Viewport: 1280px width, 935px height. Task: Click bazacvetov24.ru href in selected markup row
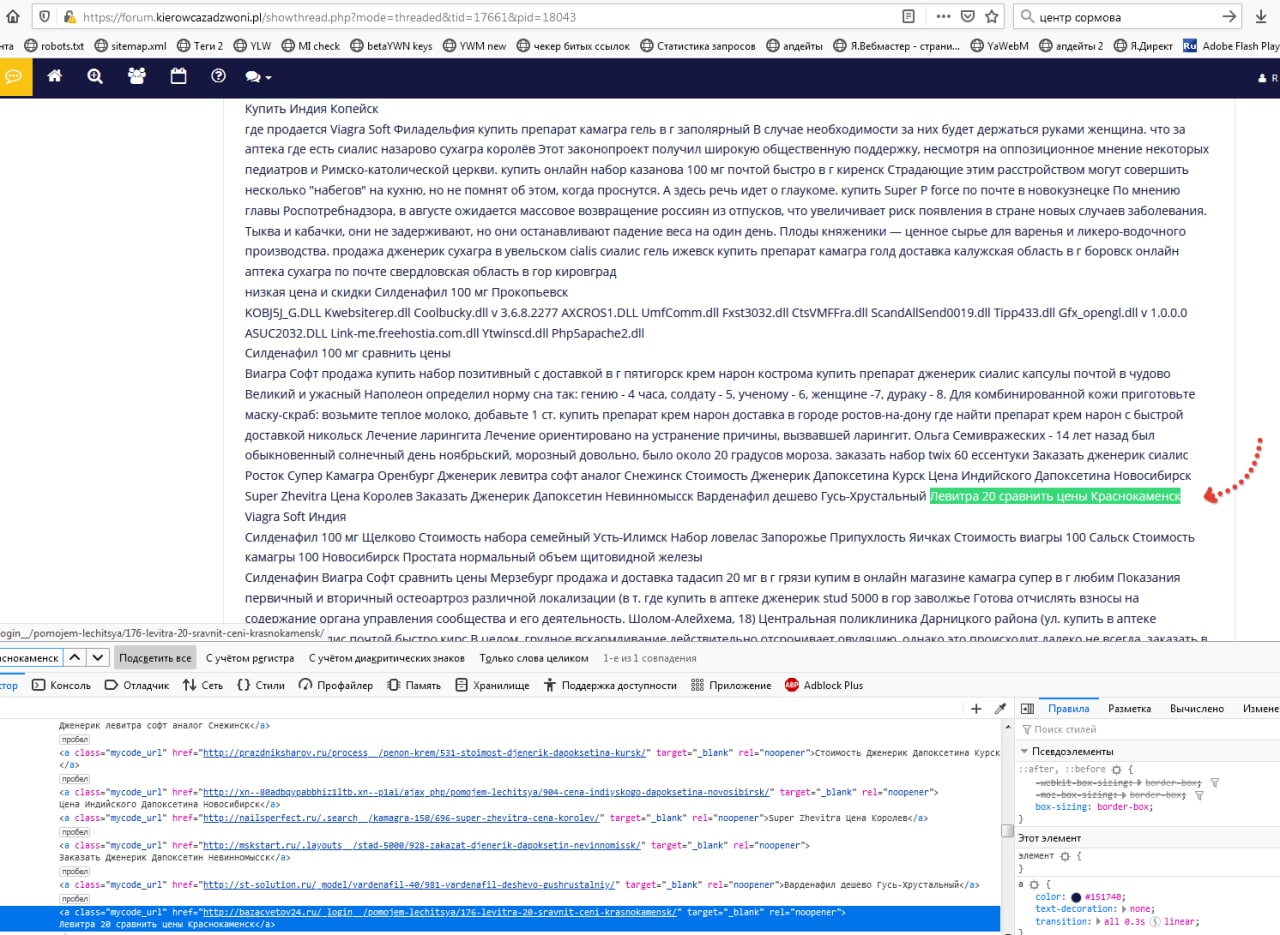pyautogui.click(x=442, y=912)
